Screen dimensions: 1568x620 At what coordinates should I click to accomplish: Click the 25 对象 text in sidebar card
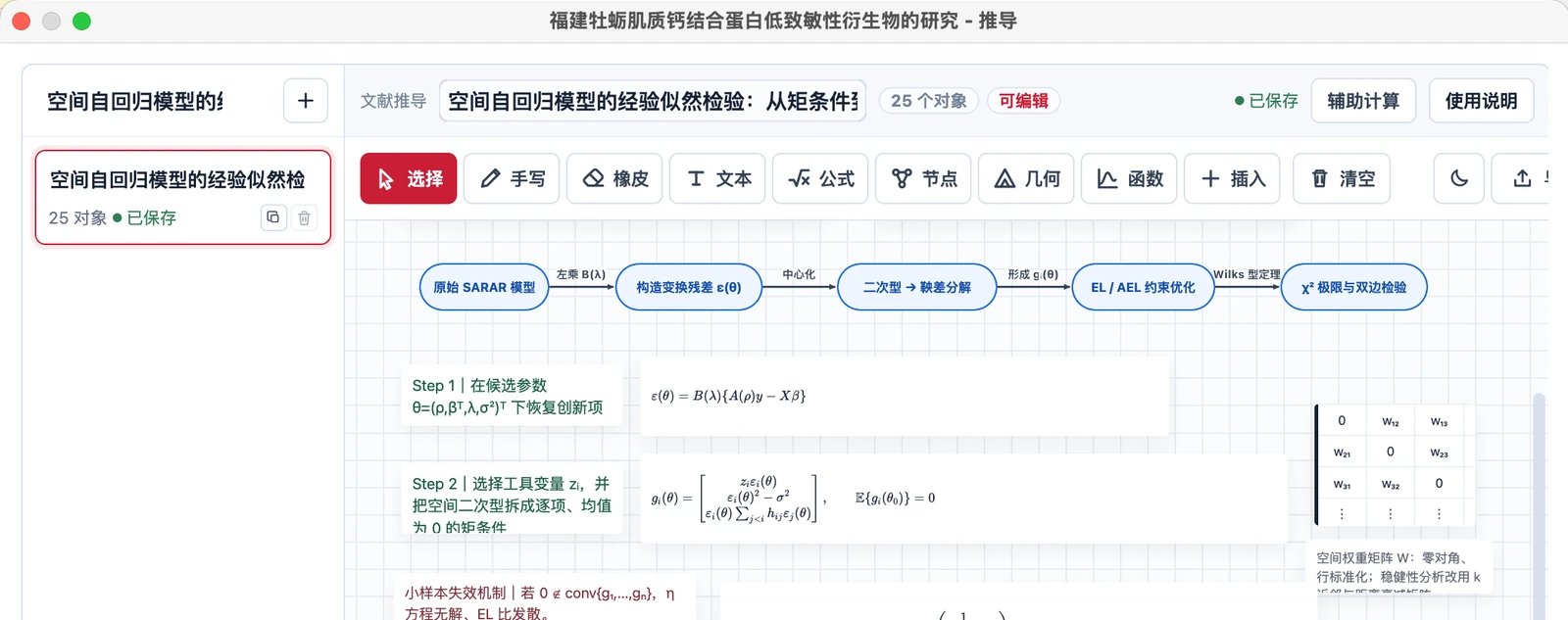tap(77, 217)
